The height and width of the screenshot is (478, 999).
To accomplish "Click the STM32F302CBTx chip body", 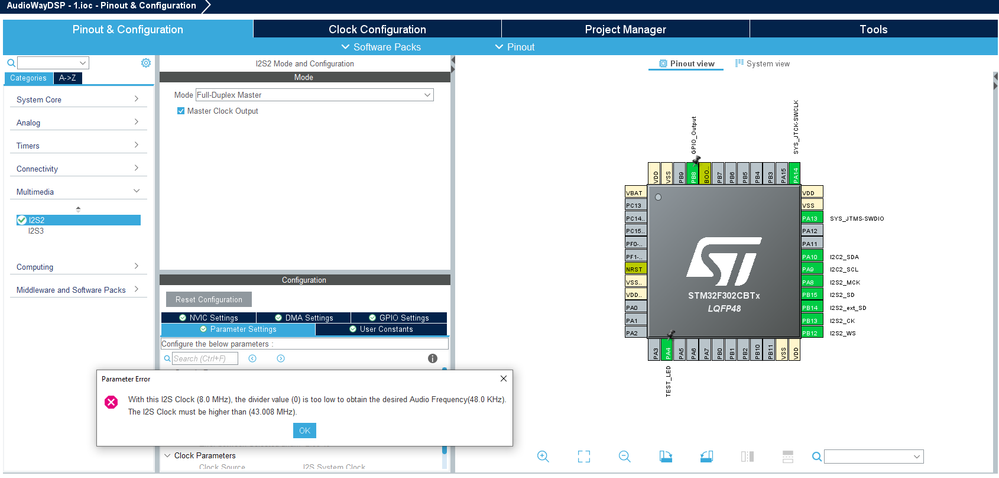I will (x=723, y=261).
